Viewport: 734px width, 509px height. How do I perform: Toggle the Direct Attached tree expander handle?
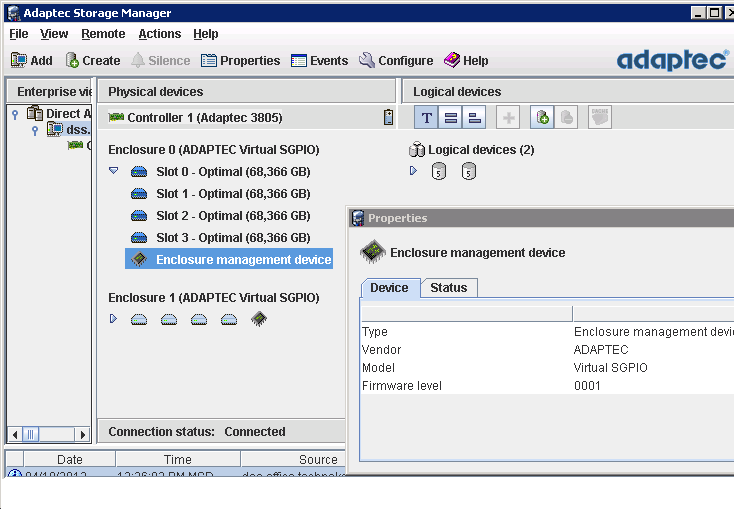15,114
